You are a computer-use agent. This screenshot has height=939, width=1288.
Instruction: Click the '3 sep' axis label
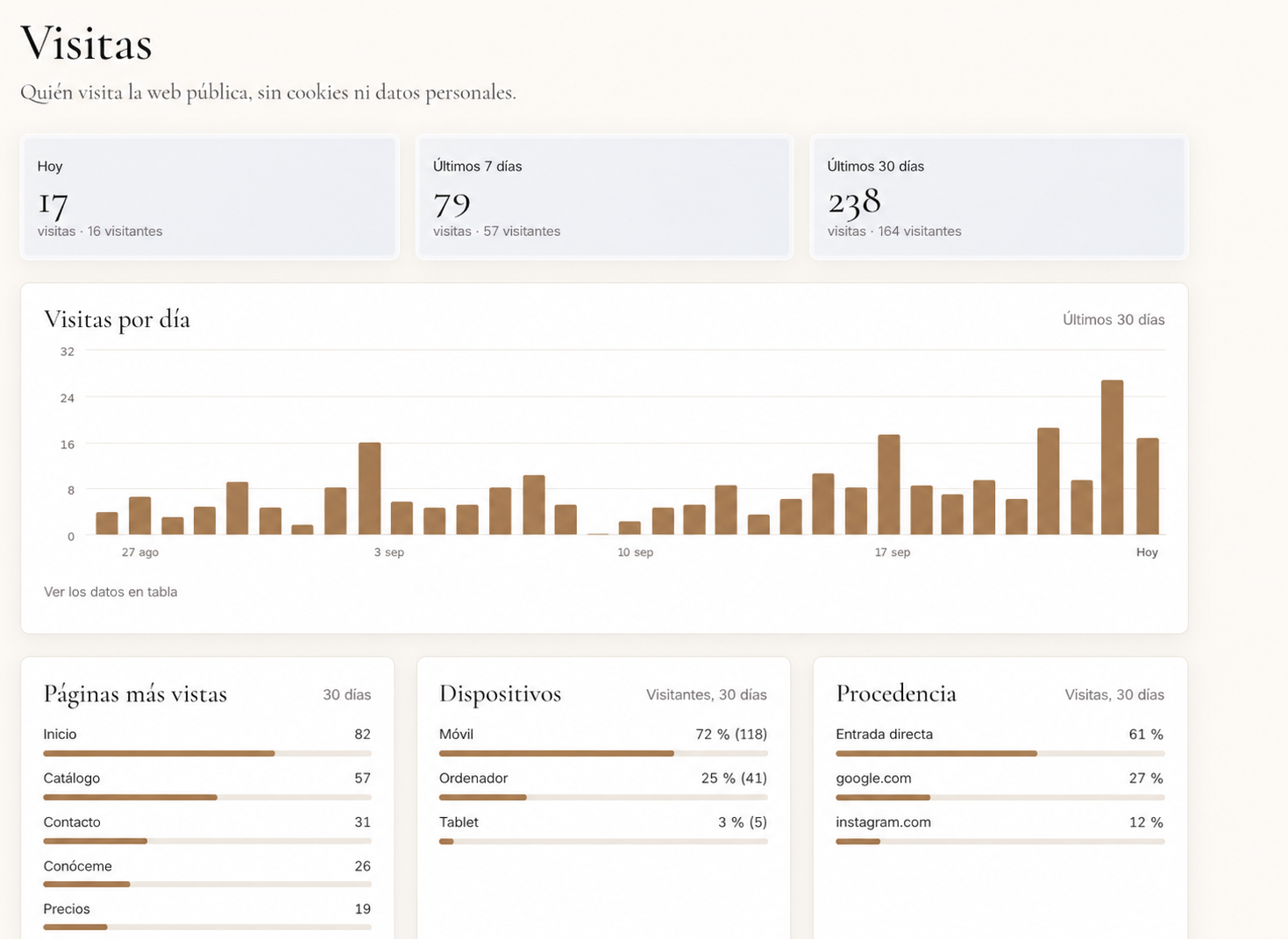point(389,552)
